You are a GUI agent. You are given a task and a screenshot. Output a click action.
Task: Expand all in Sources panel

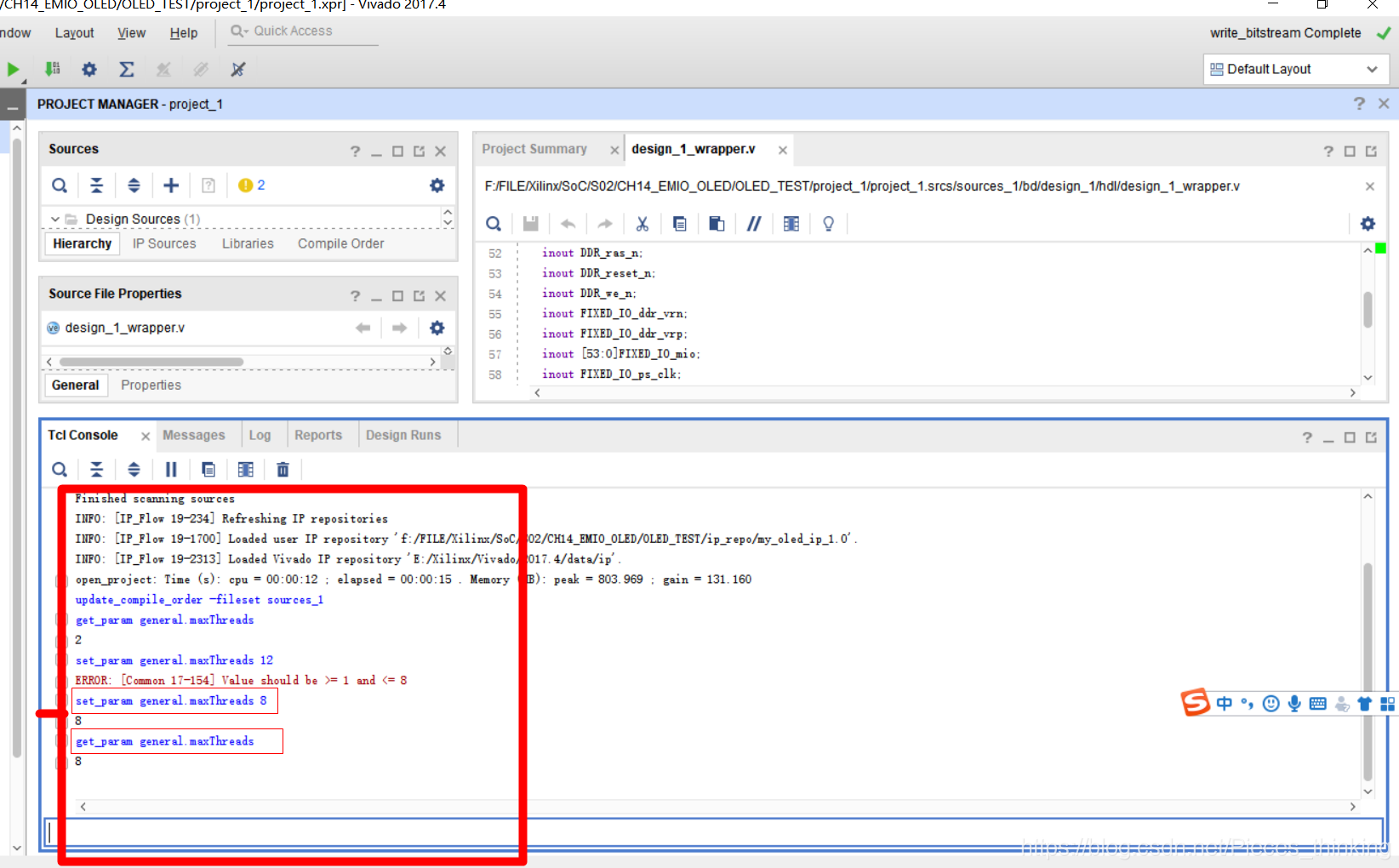(x=134, y=186)
